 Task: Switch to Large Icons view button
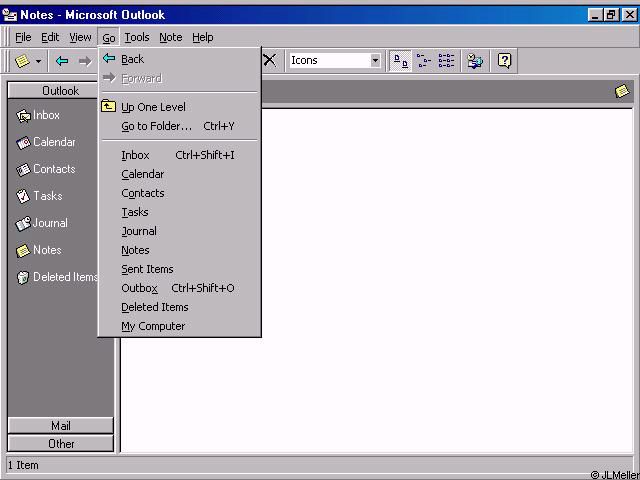[x=400, y=61]
